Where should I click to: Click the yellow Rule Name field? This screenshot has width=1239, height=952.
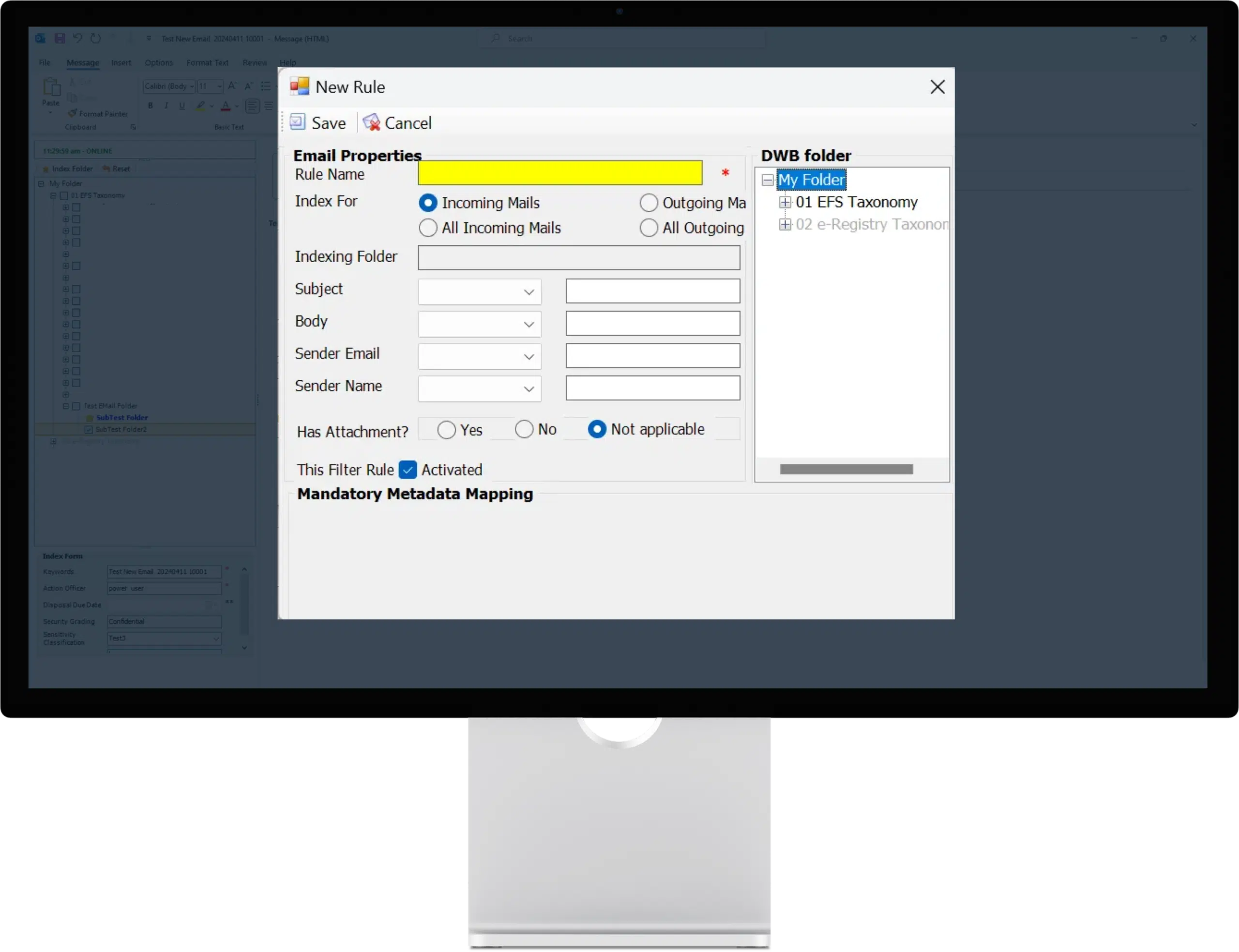(560, 173)
